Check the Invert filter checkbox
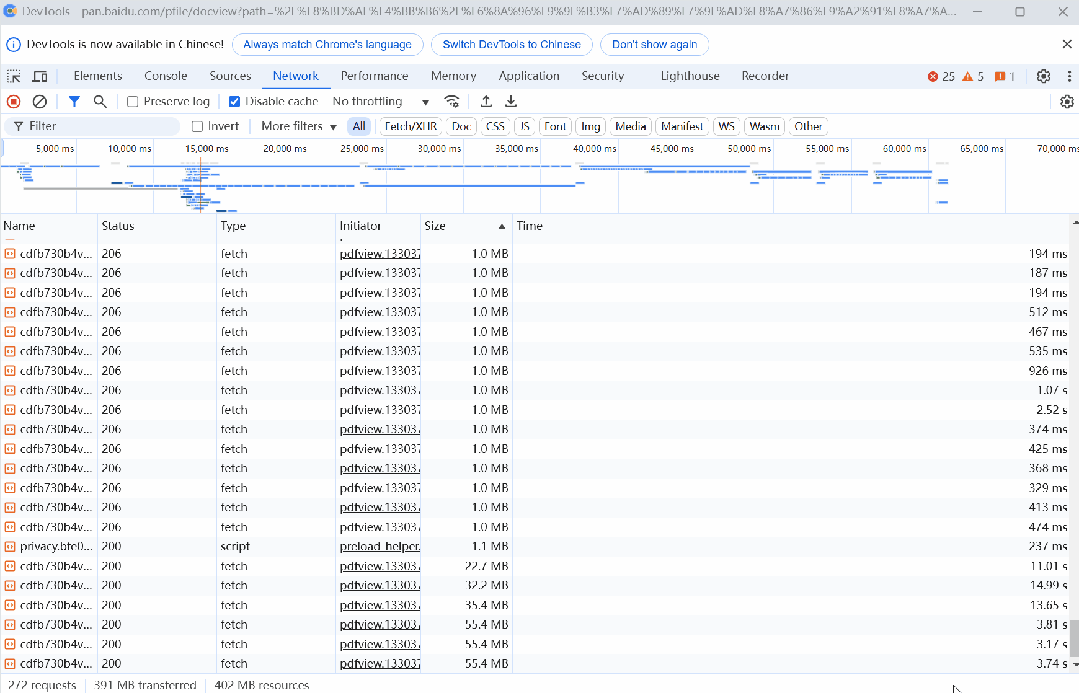 pyautogui.click(x=197, y=126)
